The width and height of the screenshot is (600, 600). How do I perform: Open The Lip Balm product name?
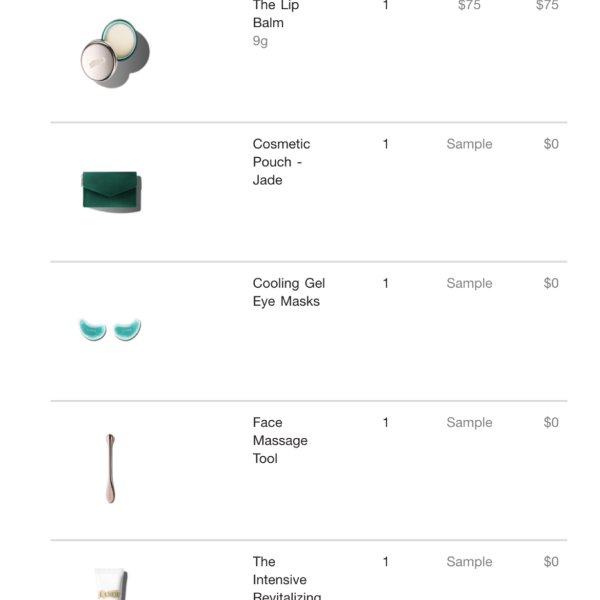[276, 14]
